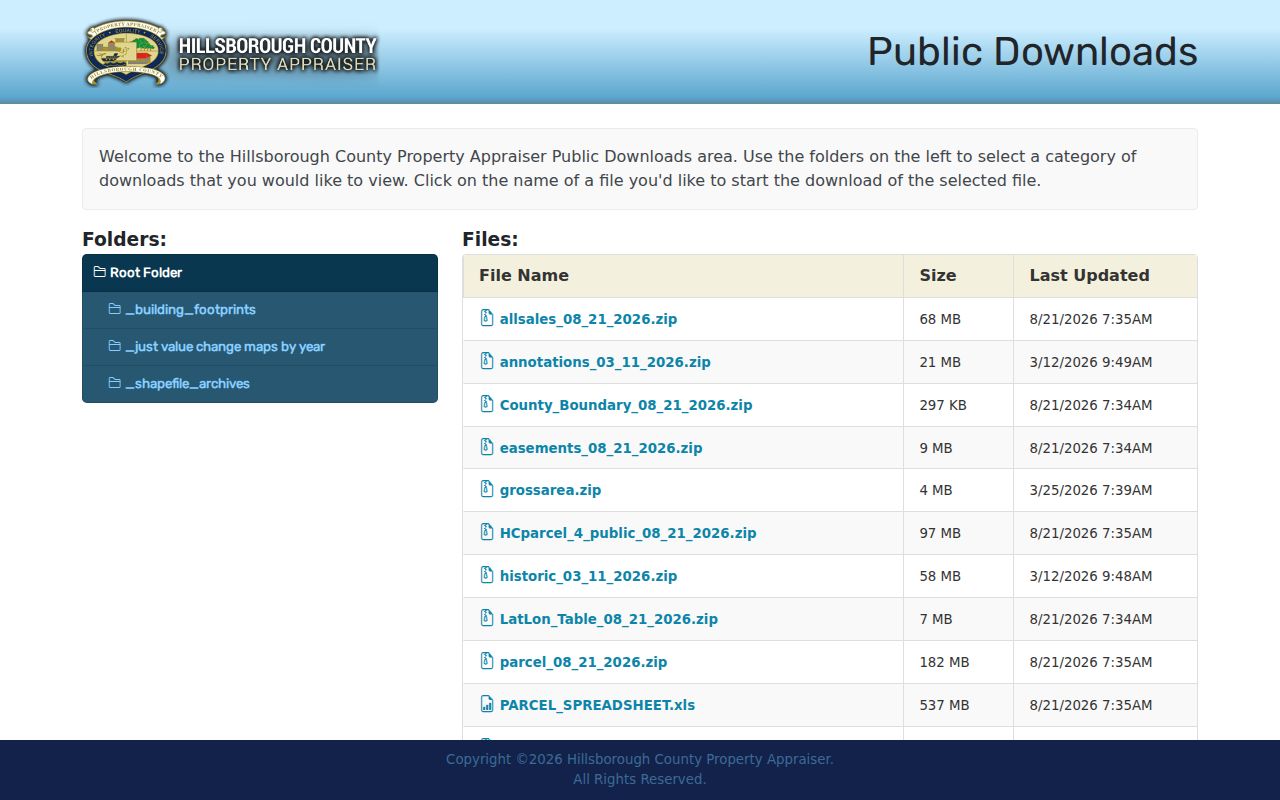Click the zip icon next to historic_03_11_2026.zip
This screenshot has width=1280, height=800.
(487, 575)
